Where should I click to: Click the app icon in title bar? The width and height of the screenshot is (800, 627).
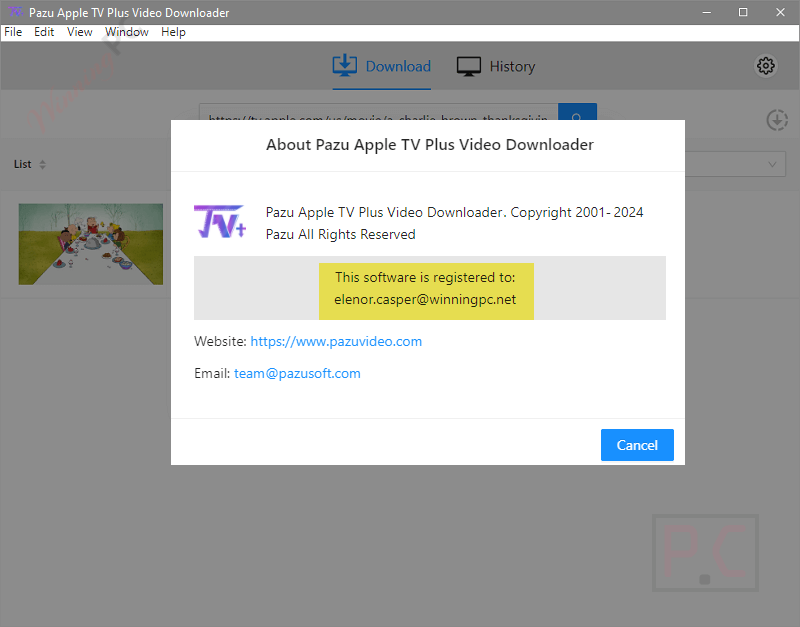(x=16, y=11)
